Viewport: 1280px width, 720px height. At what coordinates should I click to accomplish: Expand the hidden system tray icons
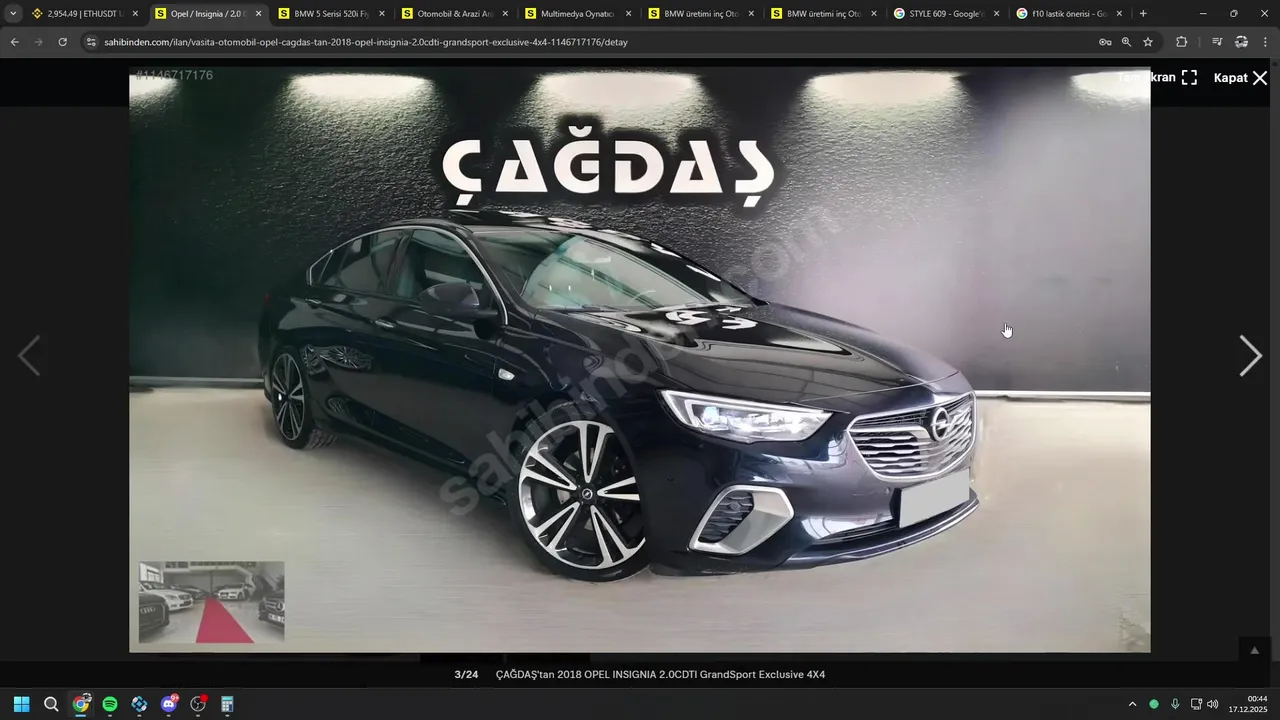(x=1132, y=704)
